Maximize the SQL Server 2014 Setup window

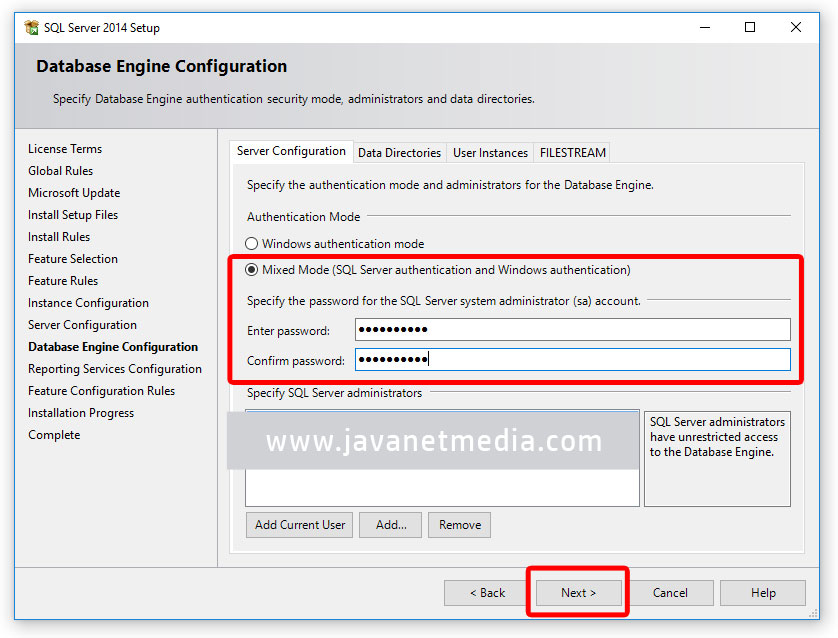[x=750, y=27]
